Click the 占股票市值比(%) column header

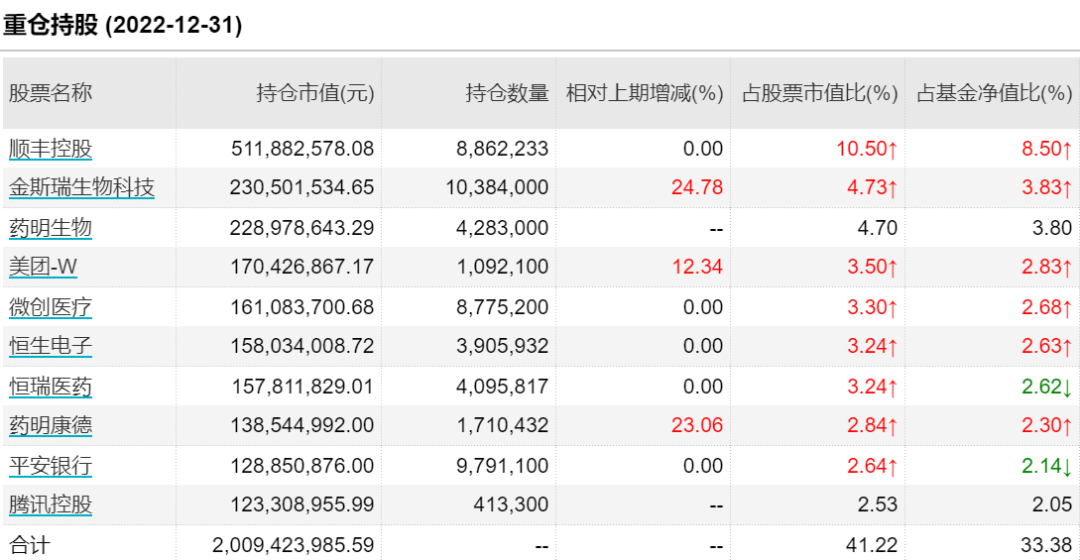(x=820, y=92)
